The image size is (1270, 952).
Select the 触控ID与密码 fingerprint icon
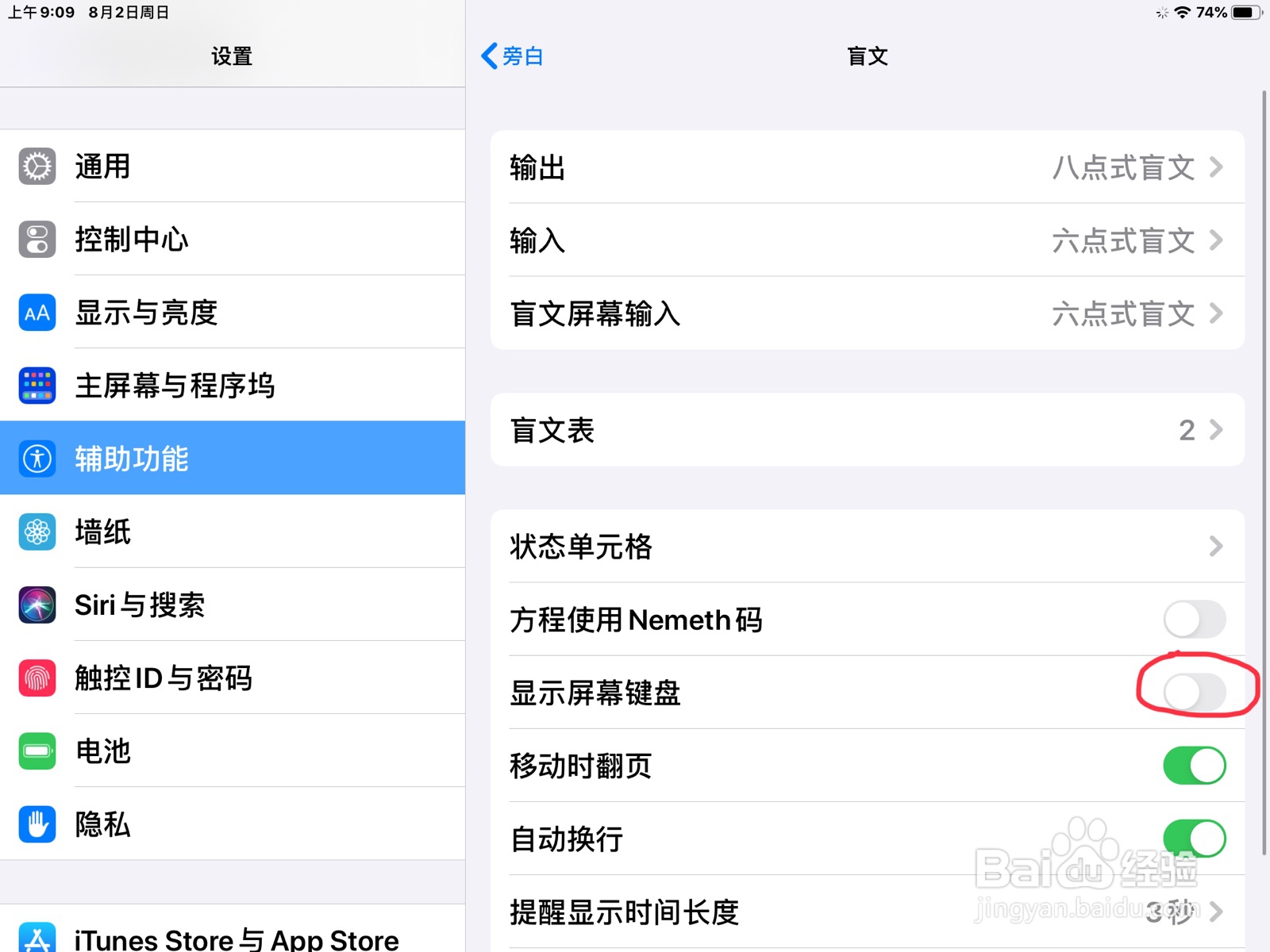(37, 678)
